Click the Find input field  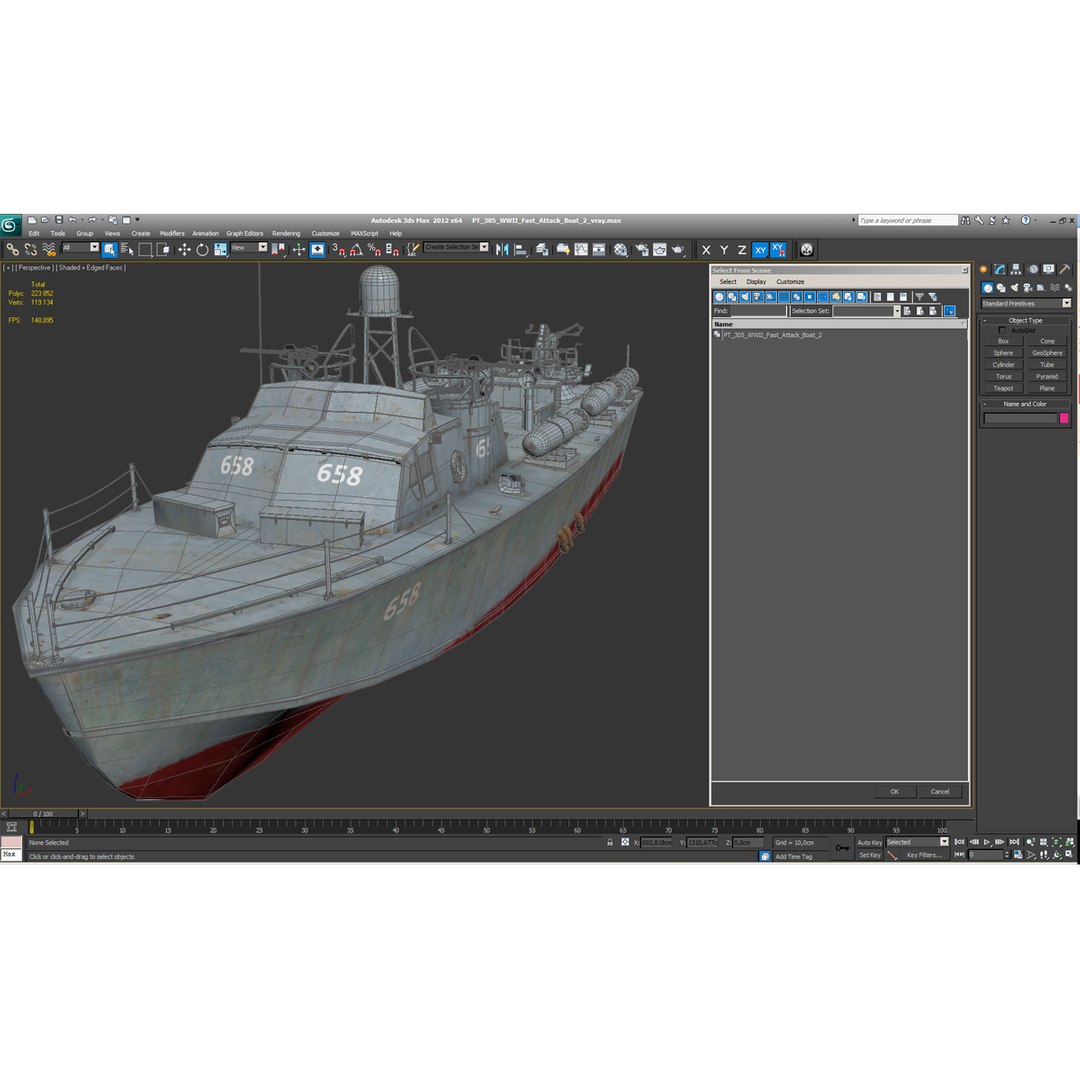(758, 311)
